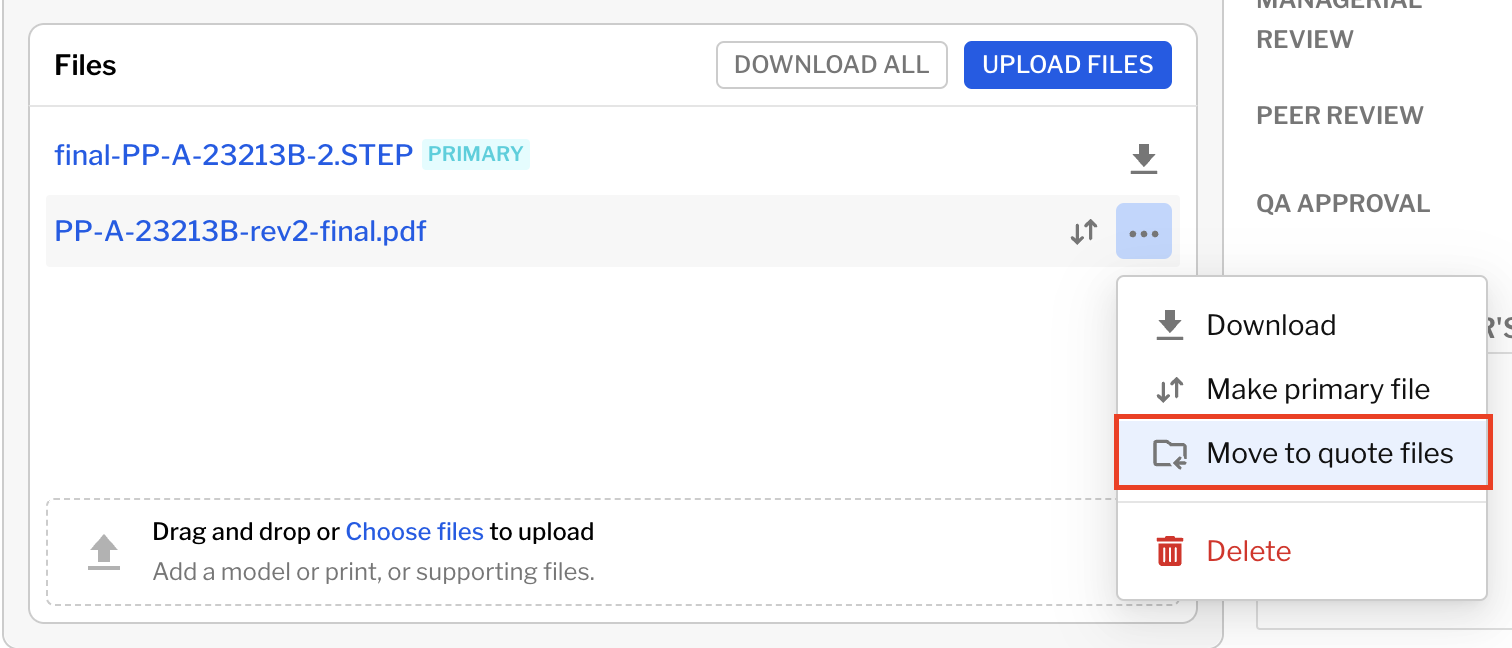The image size is (1512, 648).
Task: Click the DOWNLOAD ALL button
Action: pos(831,64)
